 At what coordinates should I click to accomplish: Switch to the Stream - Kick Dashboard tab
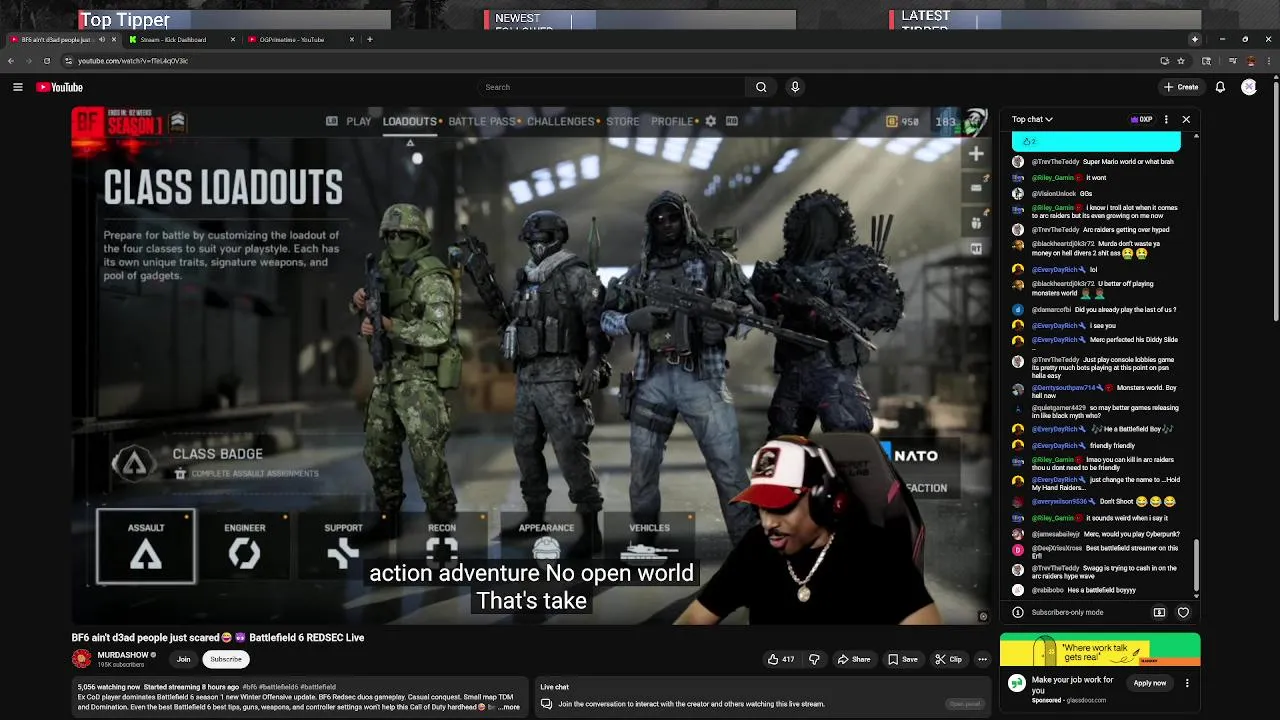coord(173,40)
